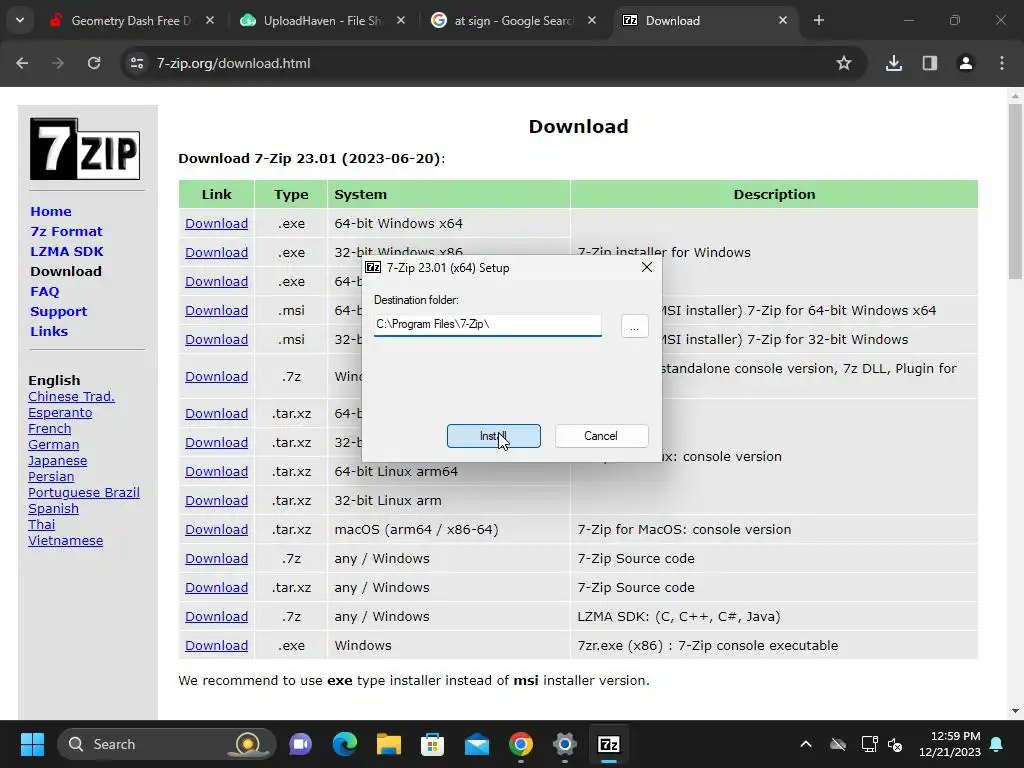
Task: Download 32-bit Linux arm .tar.xz
Action: (x=216, y=500)
